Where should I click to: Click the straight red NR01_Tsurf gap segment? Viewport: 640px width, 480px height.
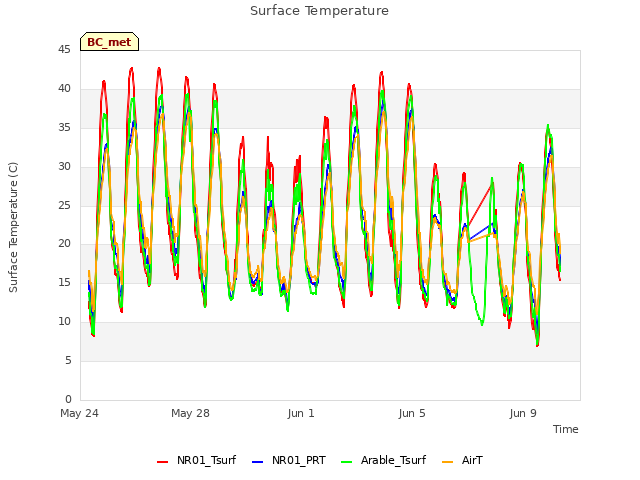[480, 205]
